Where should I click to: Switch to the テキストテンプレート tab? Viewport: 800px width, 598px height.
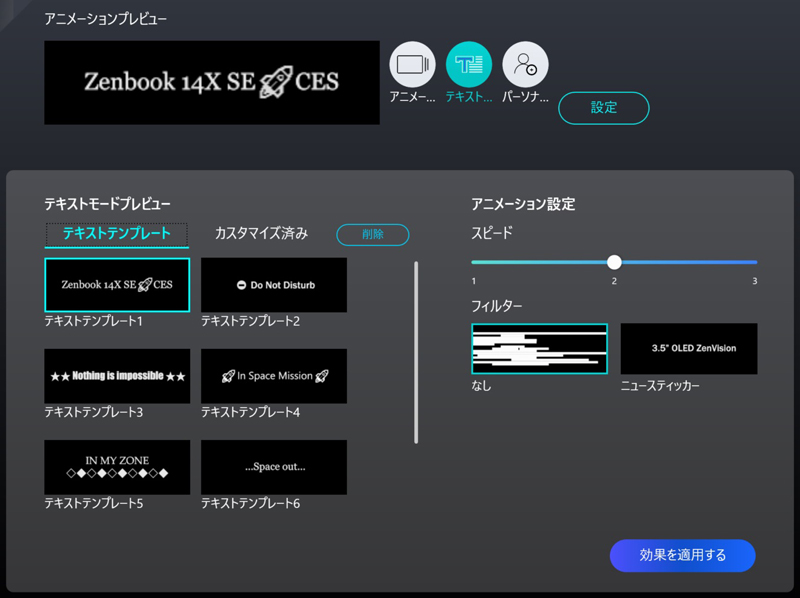pos(116,234)
